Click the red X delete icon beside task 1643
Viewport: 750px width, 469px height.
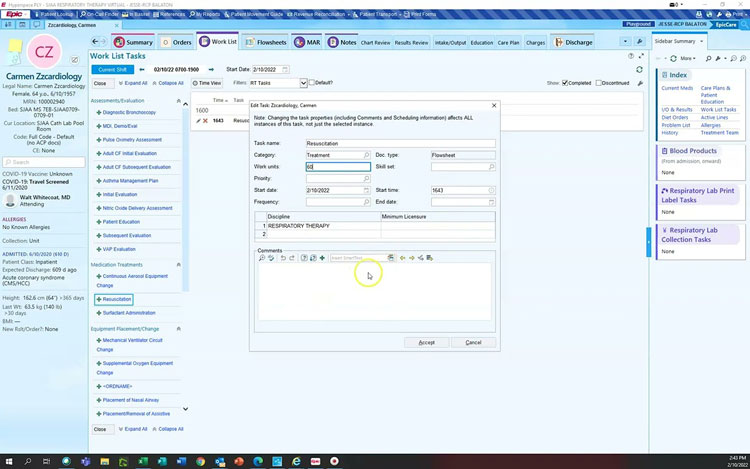click(x=204, y=120)
